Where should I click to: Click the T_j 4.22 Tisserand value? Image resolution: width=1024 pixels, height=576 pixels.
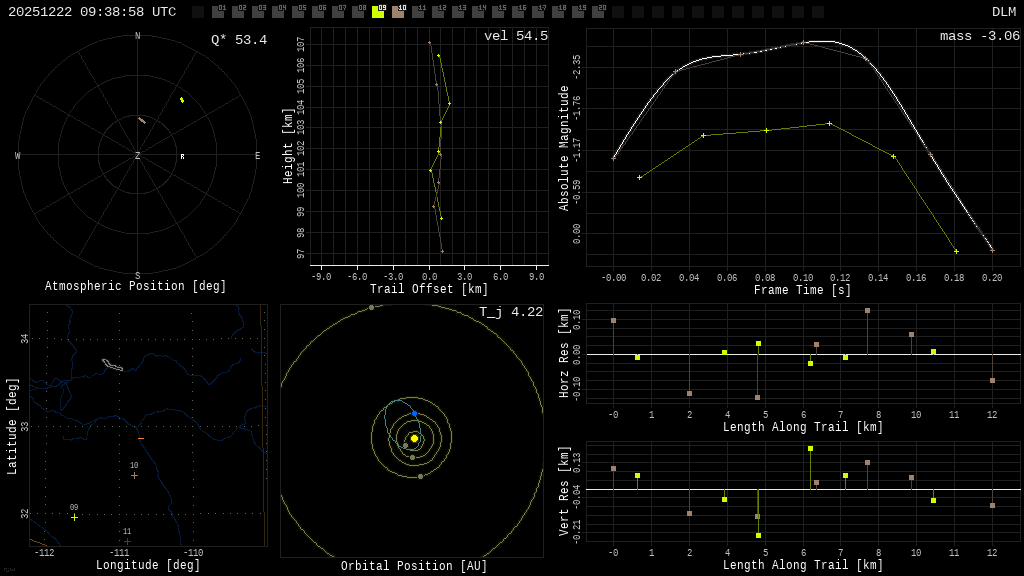[x=510, y=312]
